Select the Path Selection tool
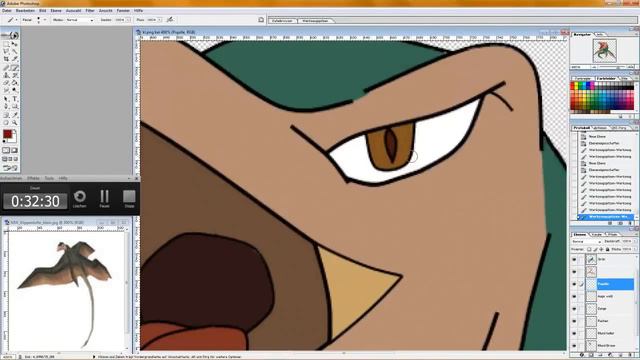Screen dimensions: 640x360 [x=6, y=99]
